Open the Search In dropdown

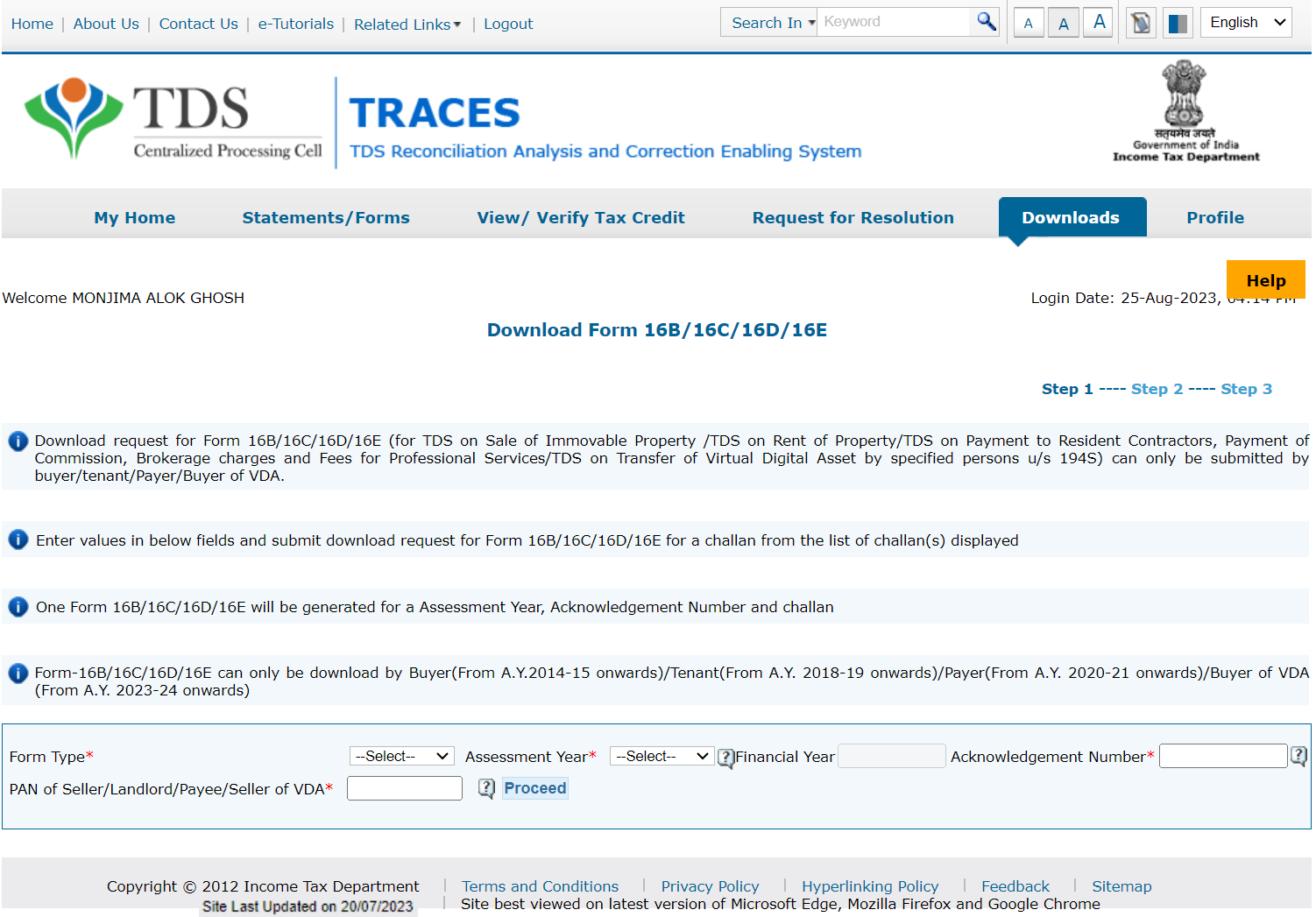point(768,21)
